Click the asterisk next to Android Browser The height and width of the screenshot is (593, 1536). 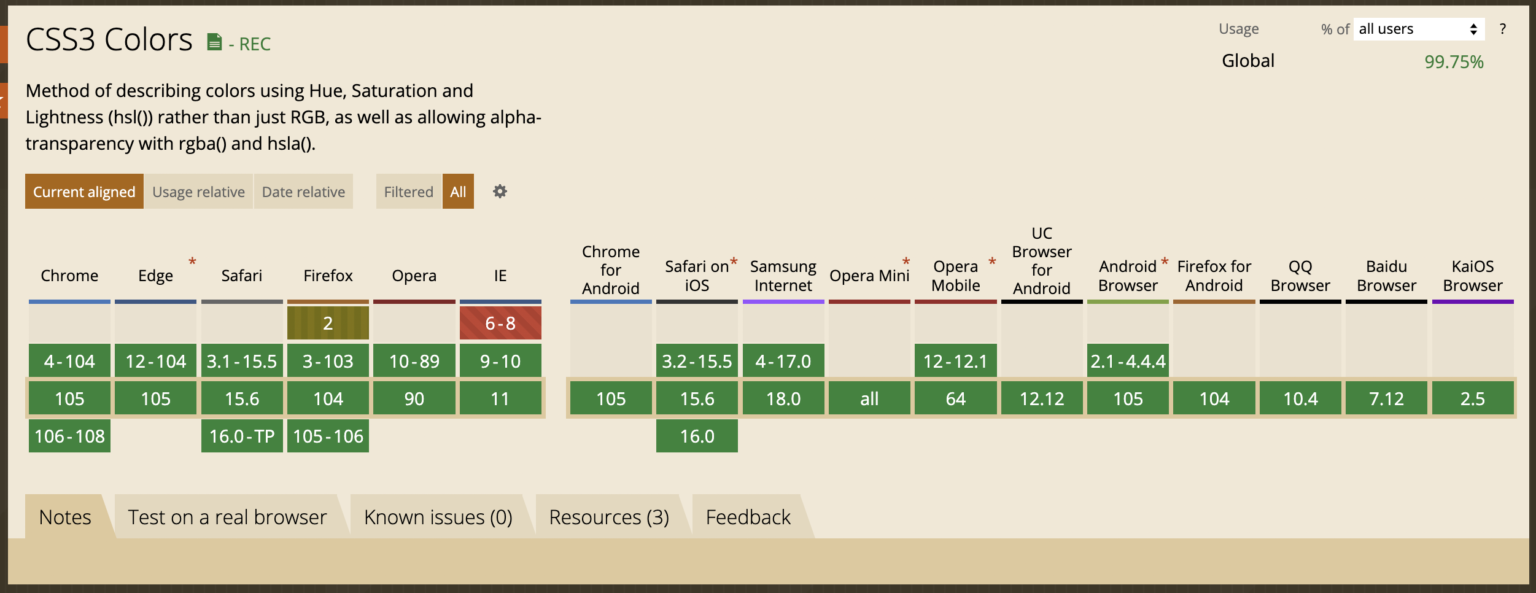coord(1163,258)
